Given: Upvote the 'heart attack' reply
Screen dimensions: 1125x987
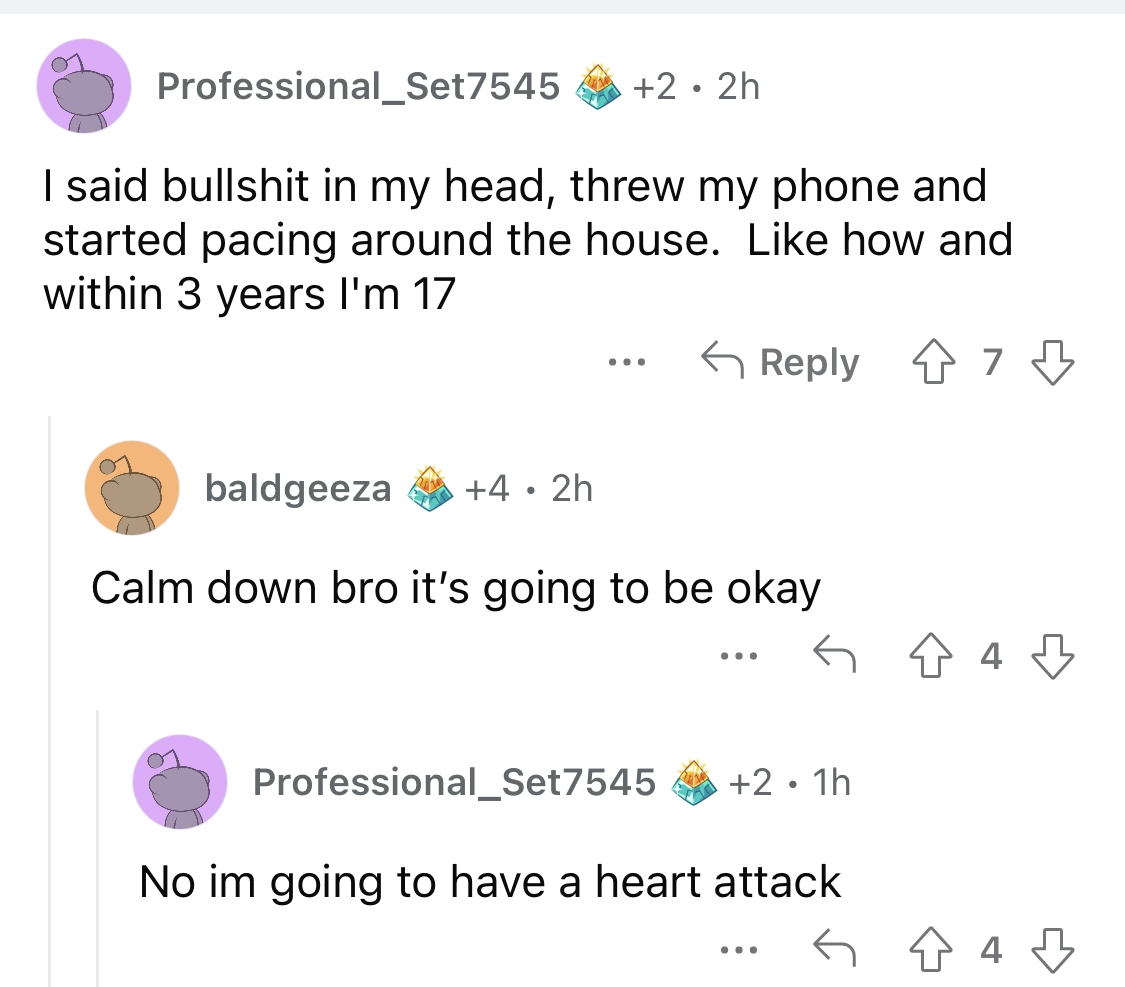Looking at the screenshot, I should click(931, 950).
